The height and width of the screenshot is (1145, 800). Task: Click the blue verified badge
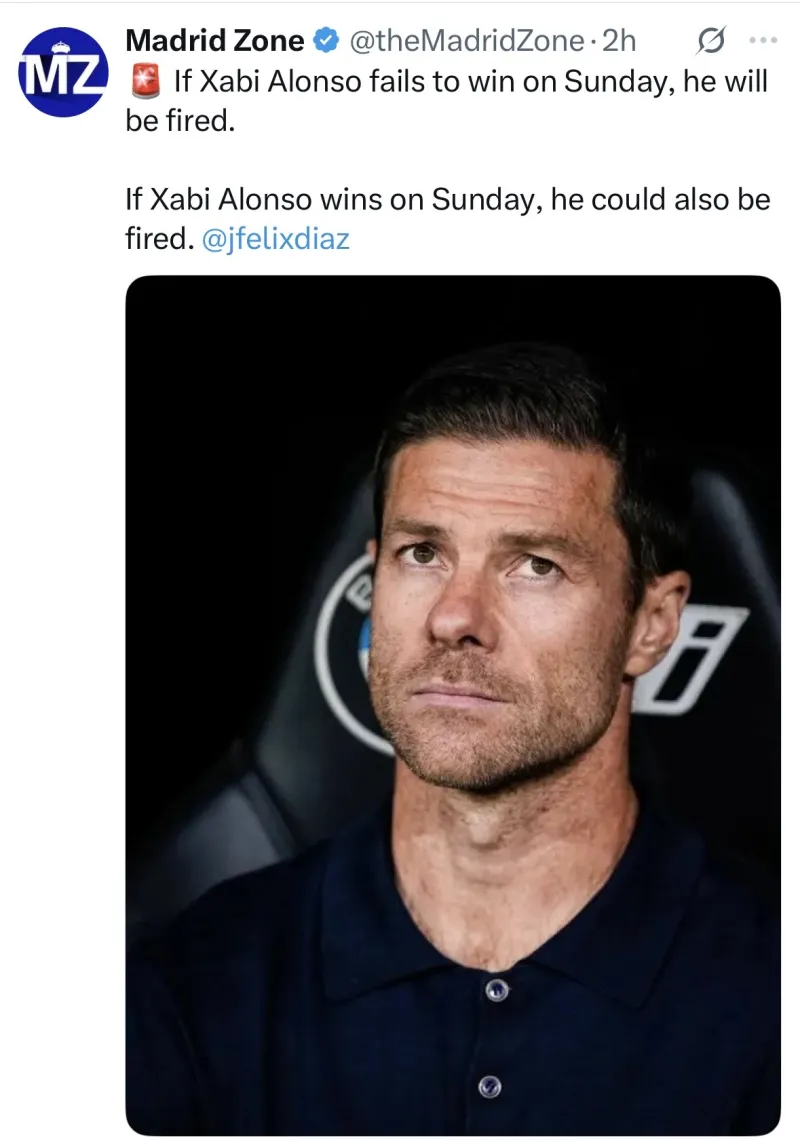(x=326, y=41)
